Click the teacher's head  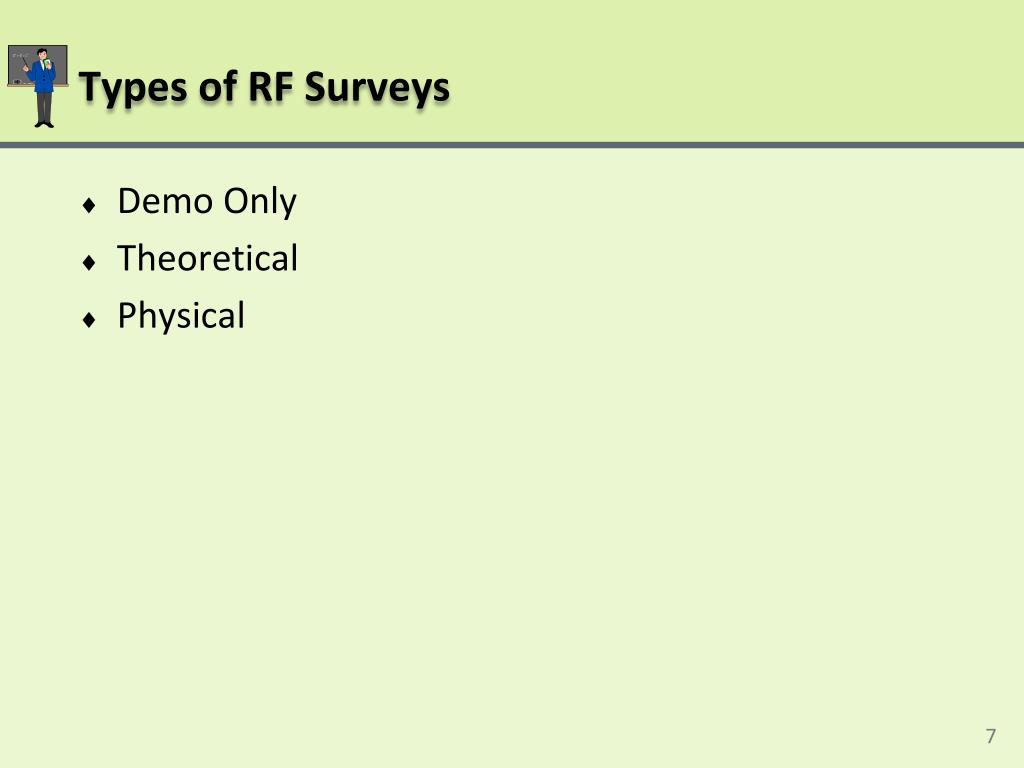[x=42, y=54]
